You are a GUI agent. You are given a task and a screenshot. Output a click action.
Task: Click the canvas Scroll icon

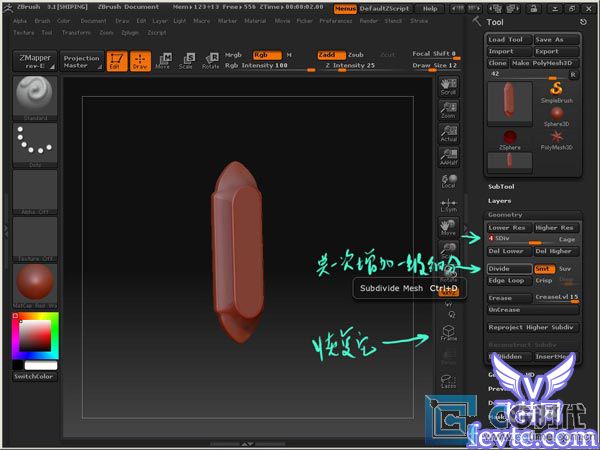[448, 87]
